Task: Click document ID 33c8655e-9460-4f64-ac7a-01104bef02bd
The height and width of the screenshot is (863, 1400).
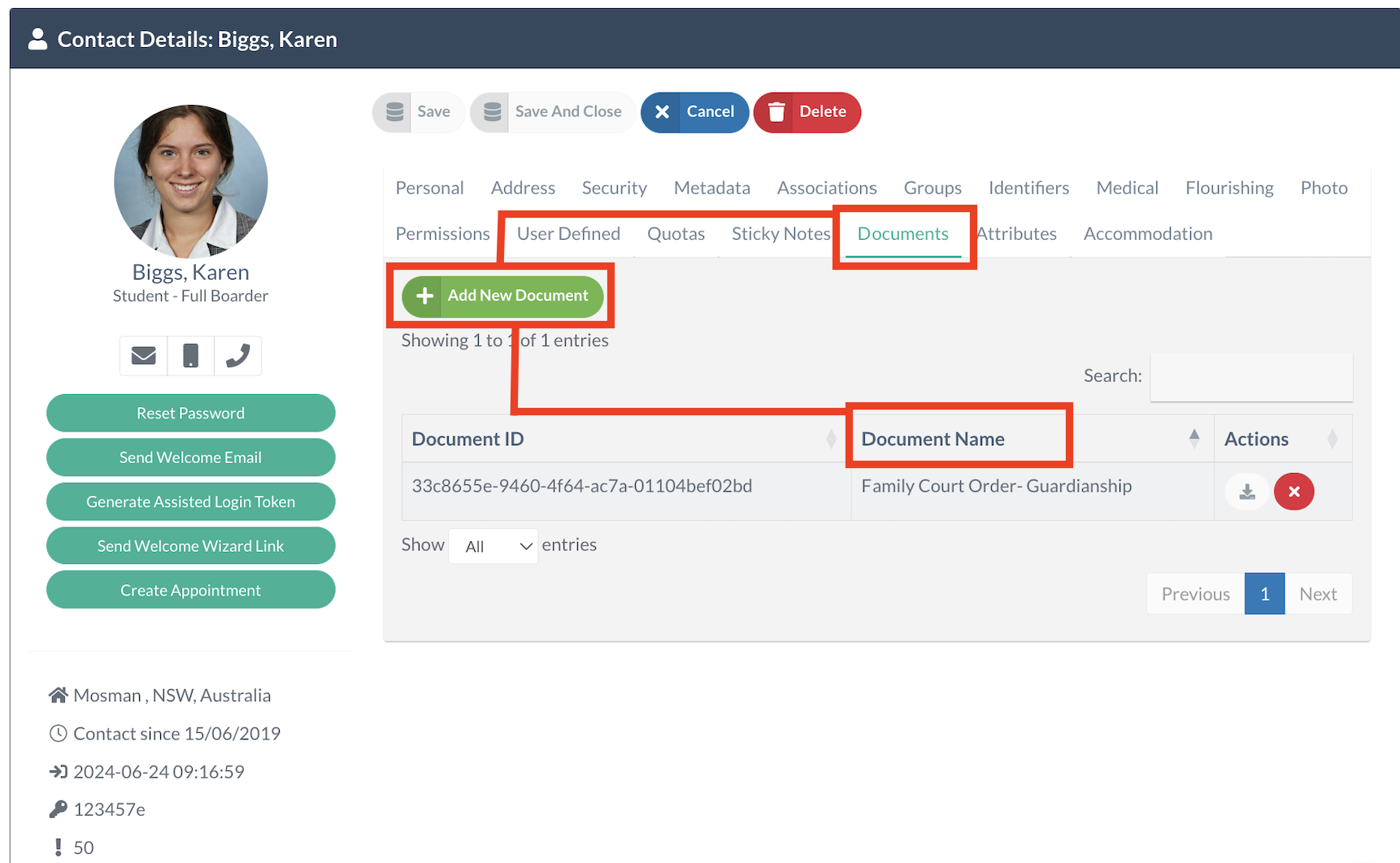Action: click(582, 486)
